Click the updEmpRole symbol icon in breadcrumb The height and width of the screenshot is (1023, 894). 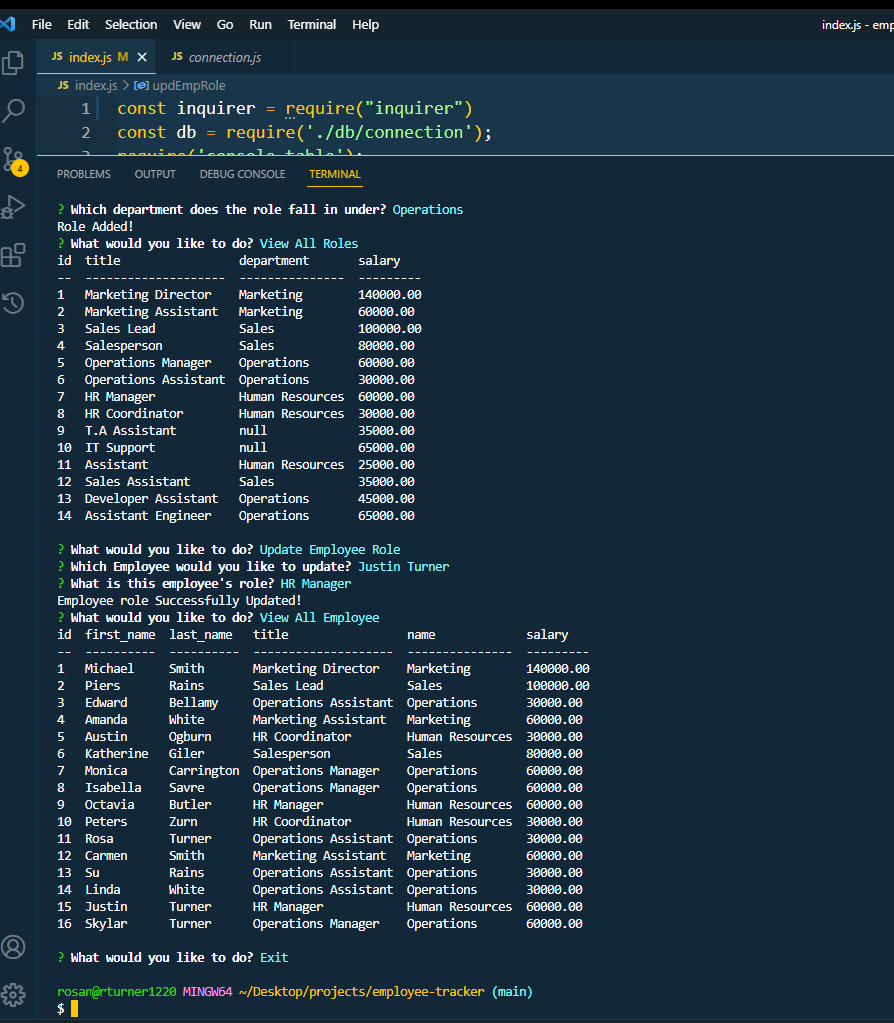point(141,85)
